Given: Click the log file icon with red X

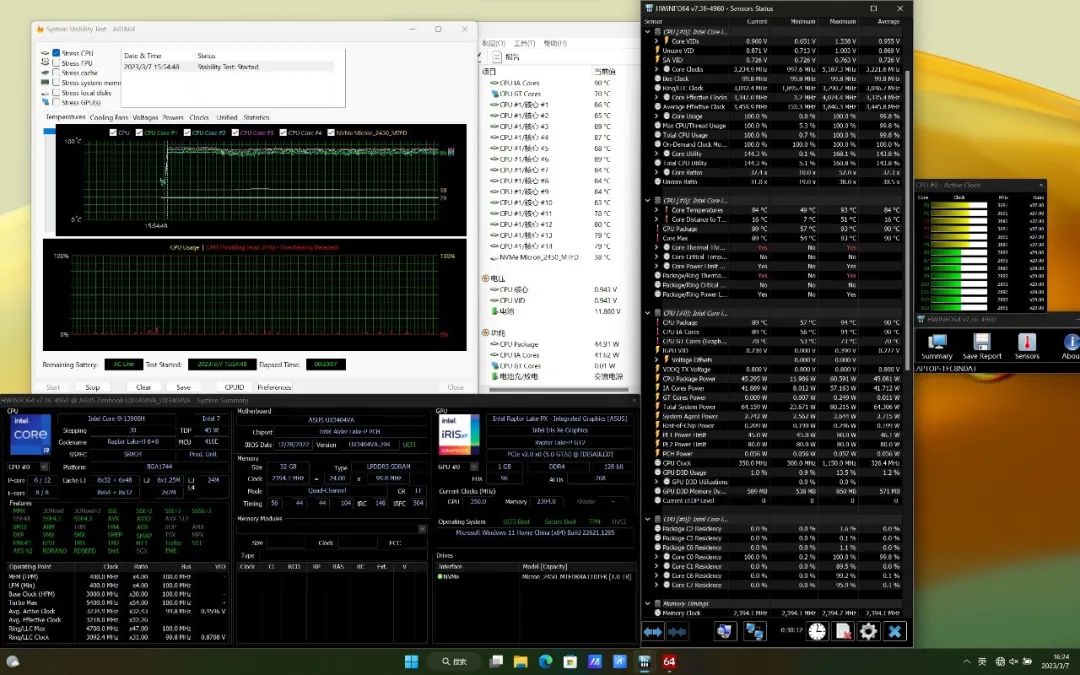Looking at the screenshot, I should [x=843, y=631].
